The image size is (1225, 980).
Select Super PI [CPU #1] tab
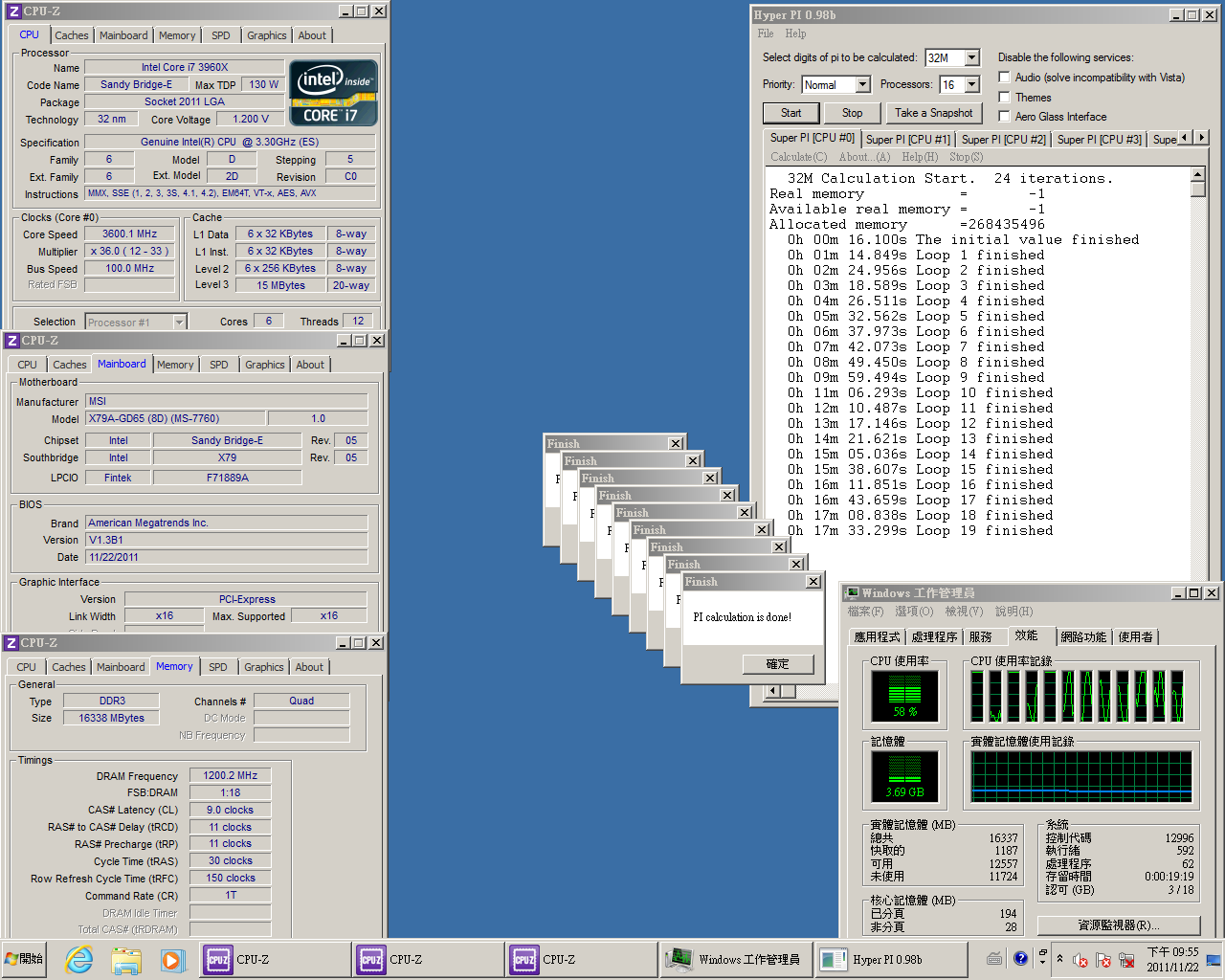coord(908,140)
